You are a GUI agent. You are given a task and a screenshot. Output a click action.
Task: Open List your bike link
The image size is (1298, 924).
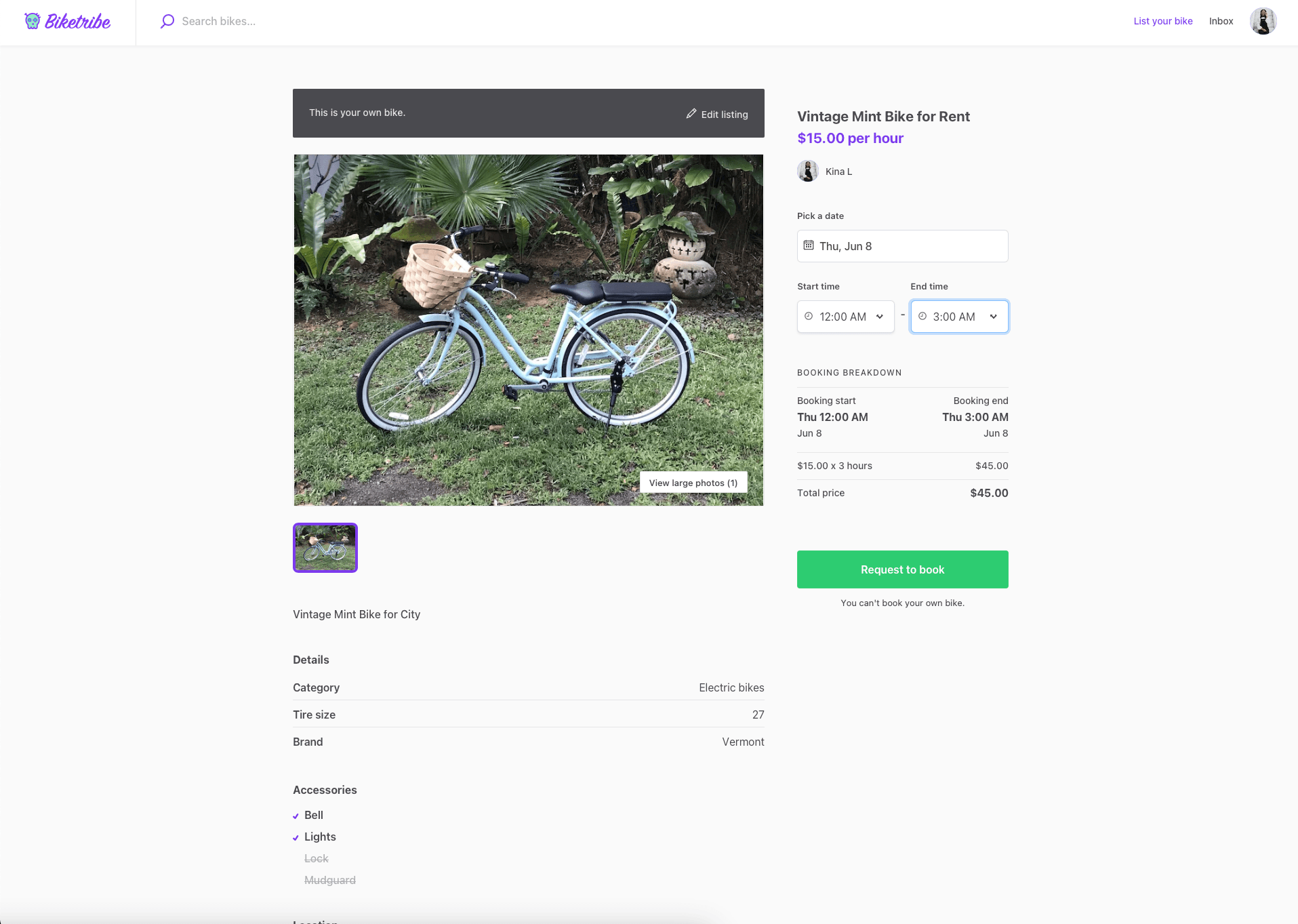(x=1162, y=21)
